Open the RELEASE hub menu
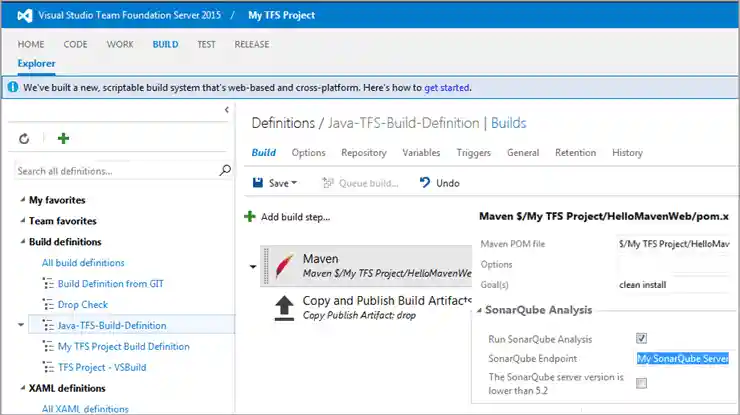The image size is (740, 415). [251, 45]
